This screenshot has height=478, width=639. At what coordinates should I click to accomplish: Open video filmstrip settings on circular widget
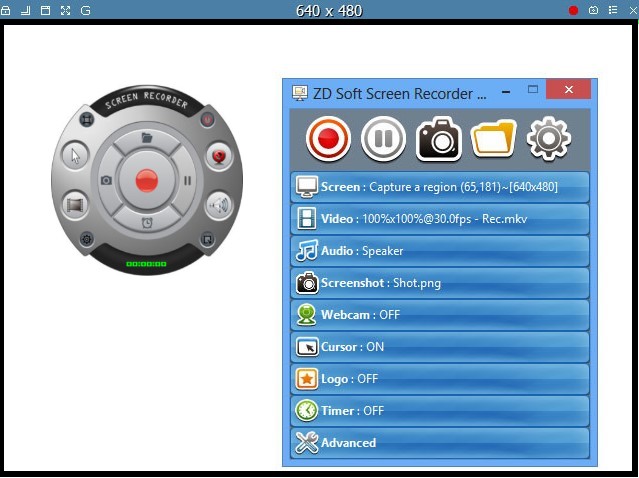click(x=75, y=205)
